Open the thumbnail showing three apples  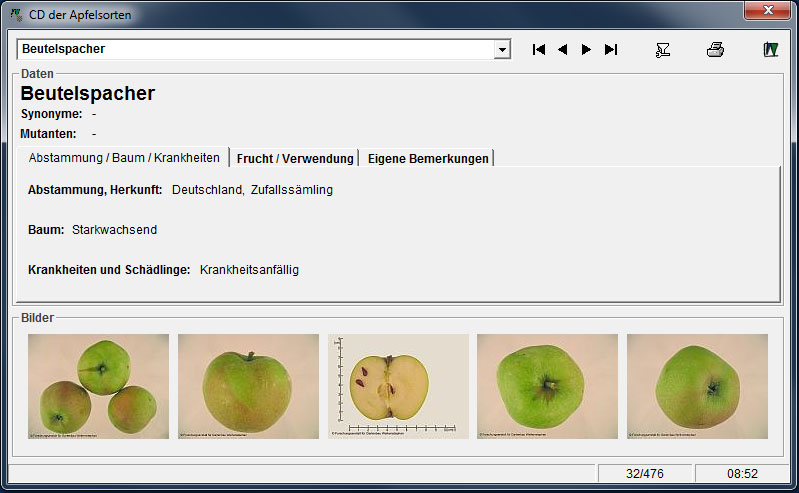[x=98, y=386]
